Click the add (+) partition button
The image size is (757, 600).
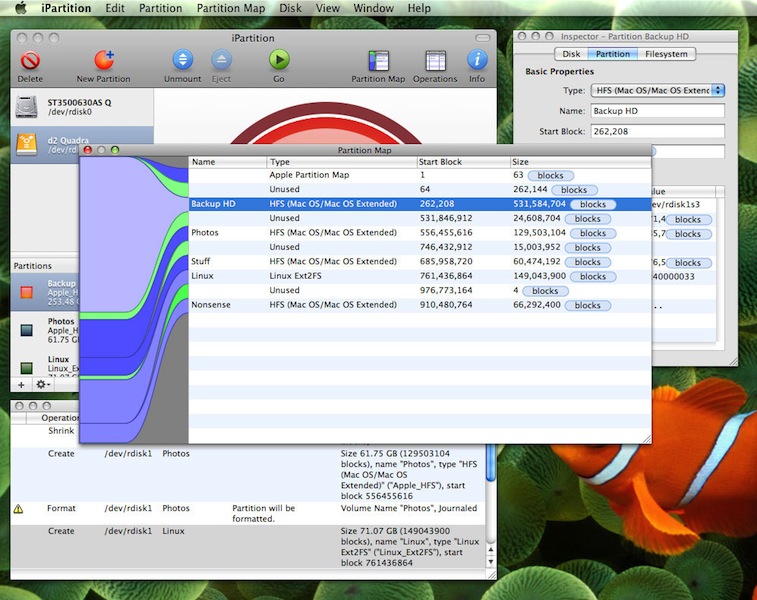pyautogui.click(x=22, y=384)
